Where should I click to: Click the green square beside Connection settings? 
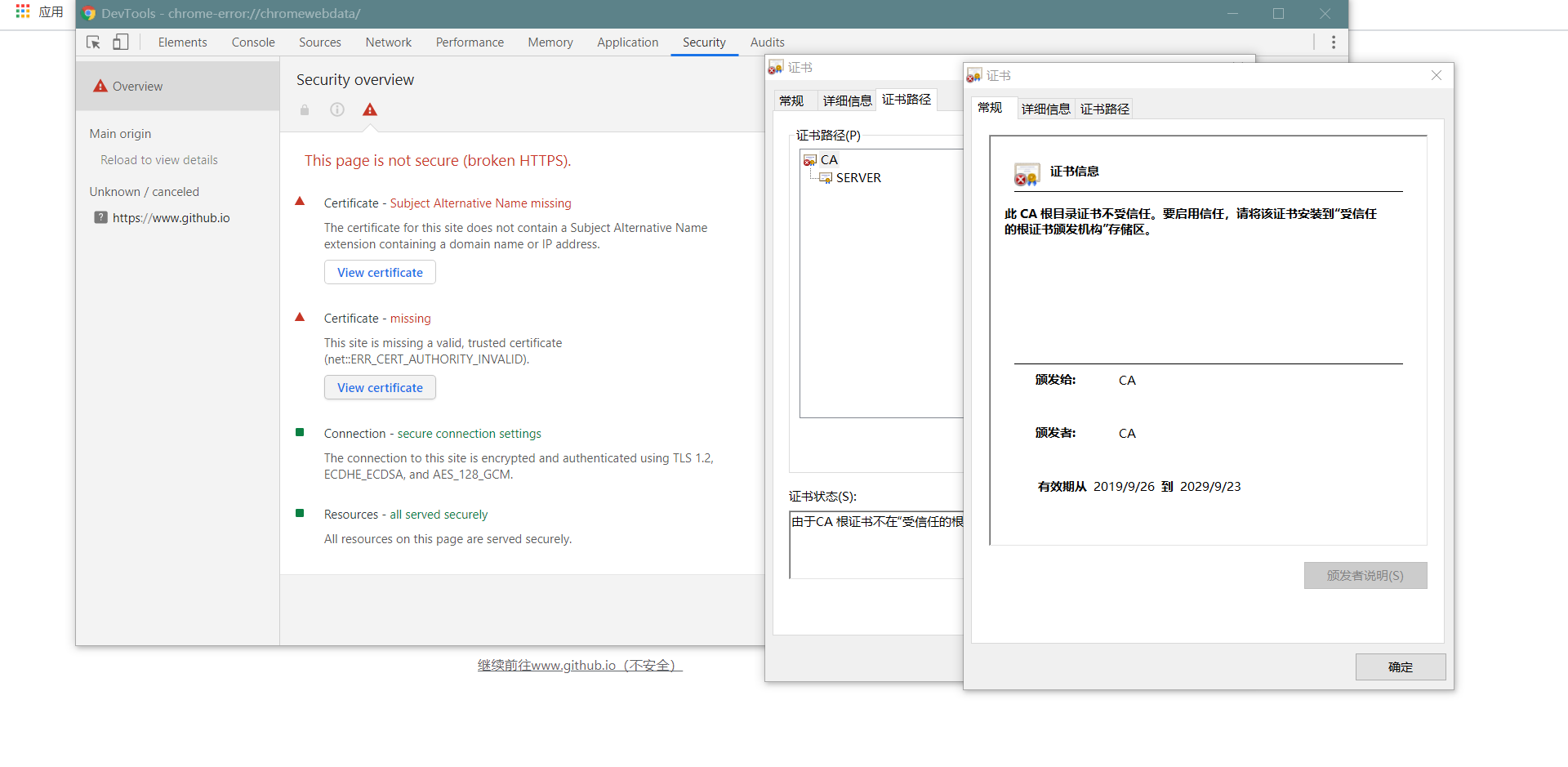click(x=300, y=432)
